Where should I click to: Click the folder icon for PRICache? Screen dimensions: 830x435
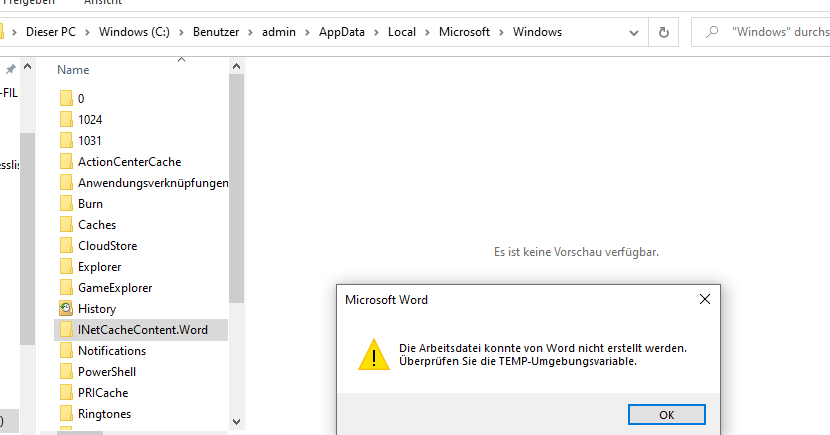point(66,392)
